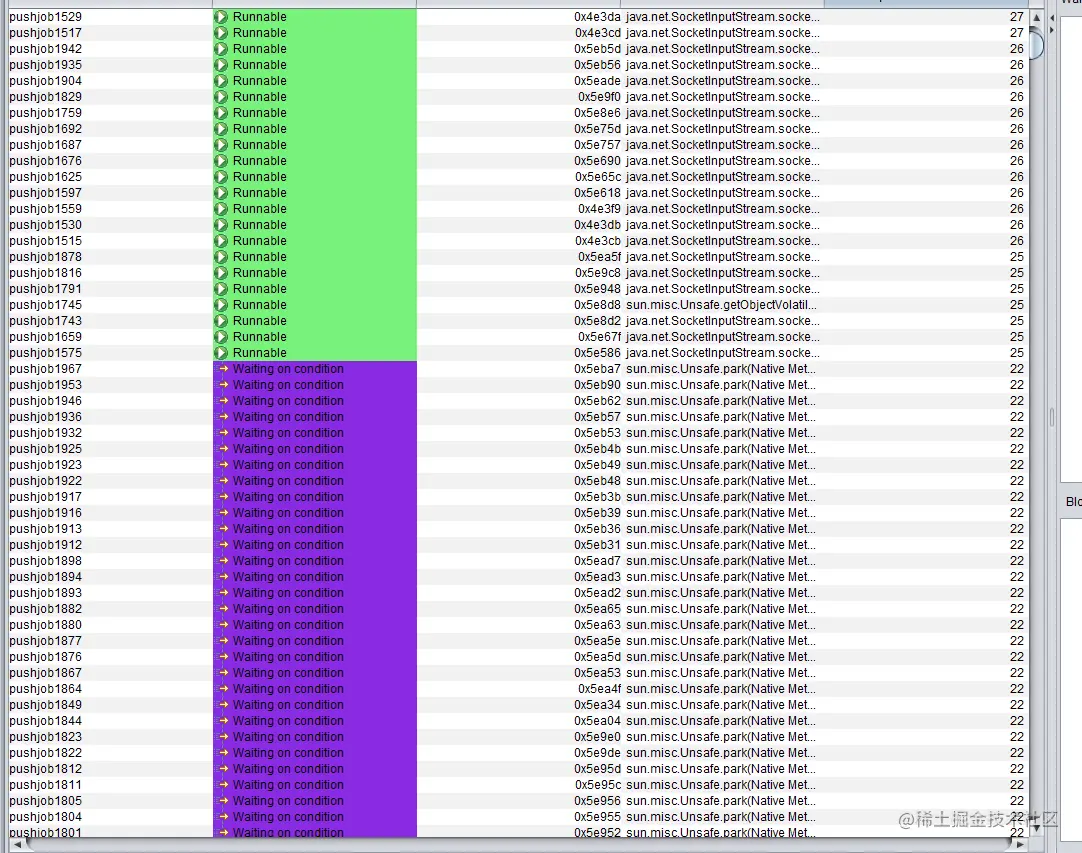Click Waiting on condition state for pushjob1912

tap(288, 545)
